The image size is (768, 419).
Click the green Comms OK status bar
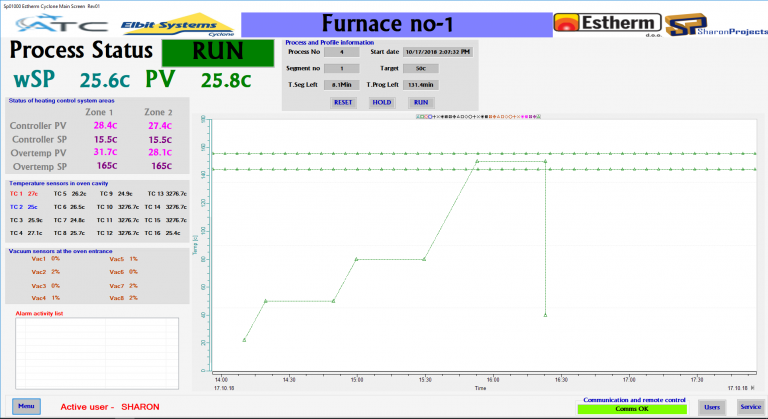632,408
